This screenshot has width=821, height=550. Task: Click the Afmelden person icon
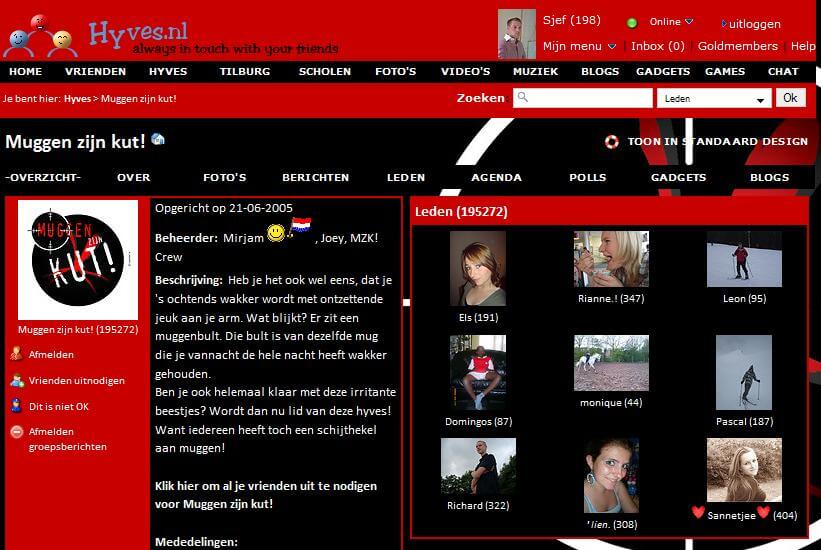(16, 354)
